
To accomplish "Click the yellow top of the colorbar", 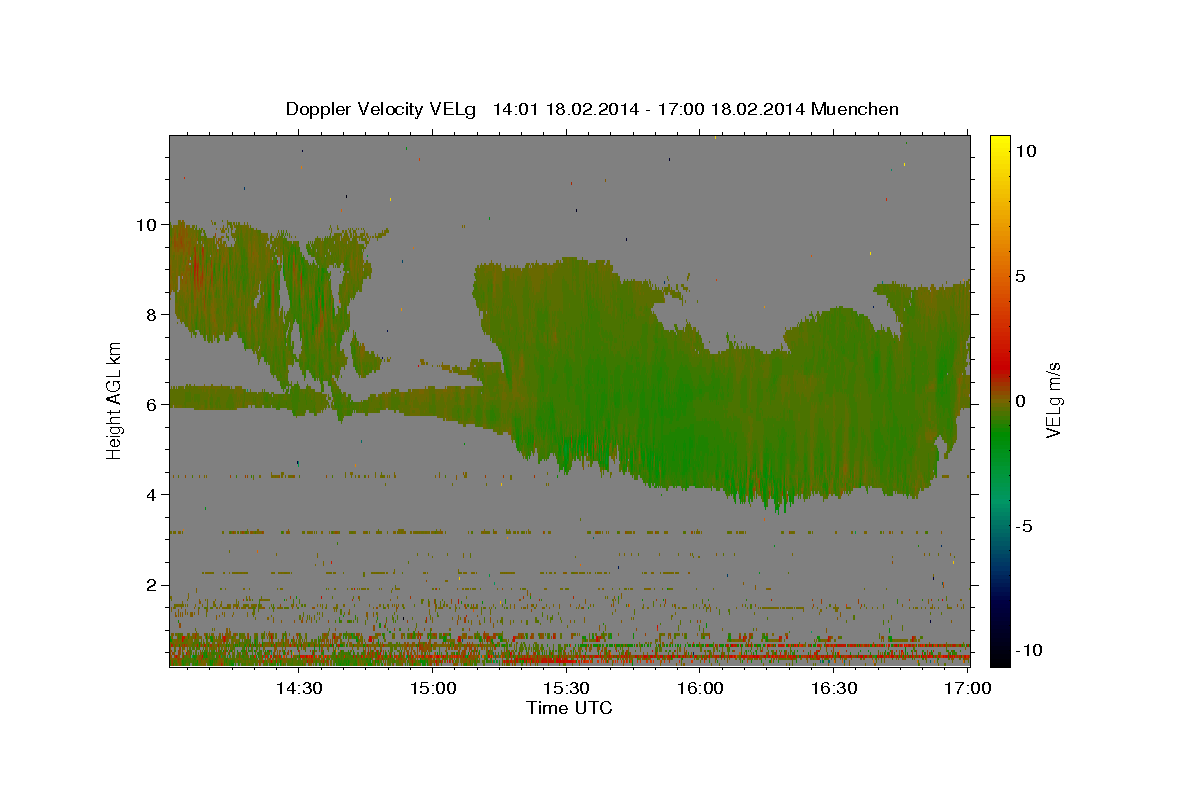I will (x=999, y=142).
